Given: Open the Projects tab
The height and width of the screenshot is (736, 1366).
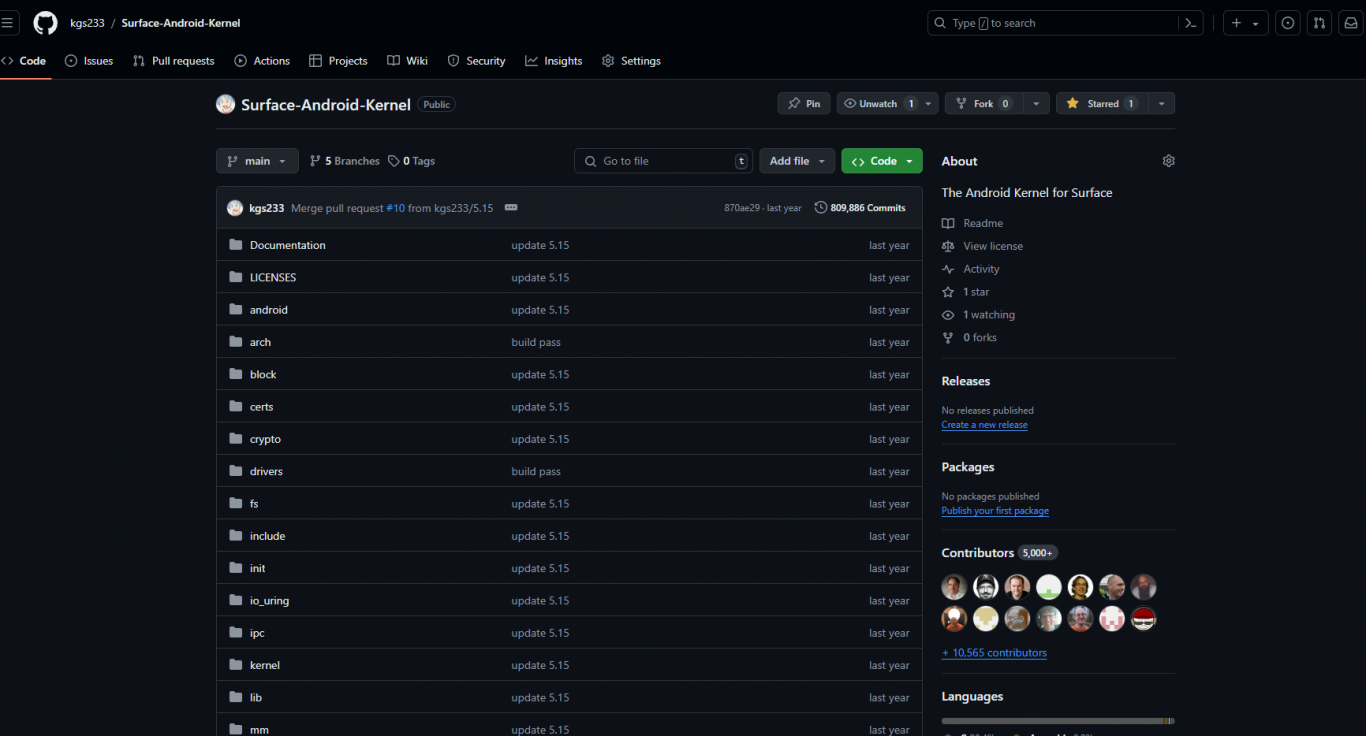Looking at the screenshot, I should [x=338, y=61].
